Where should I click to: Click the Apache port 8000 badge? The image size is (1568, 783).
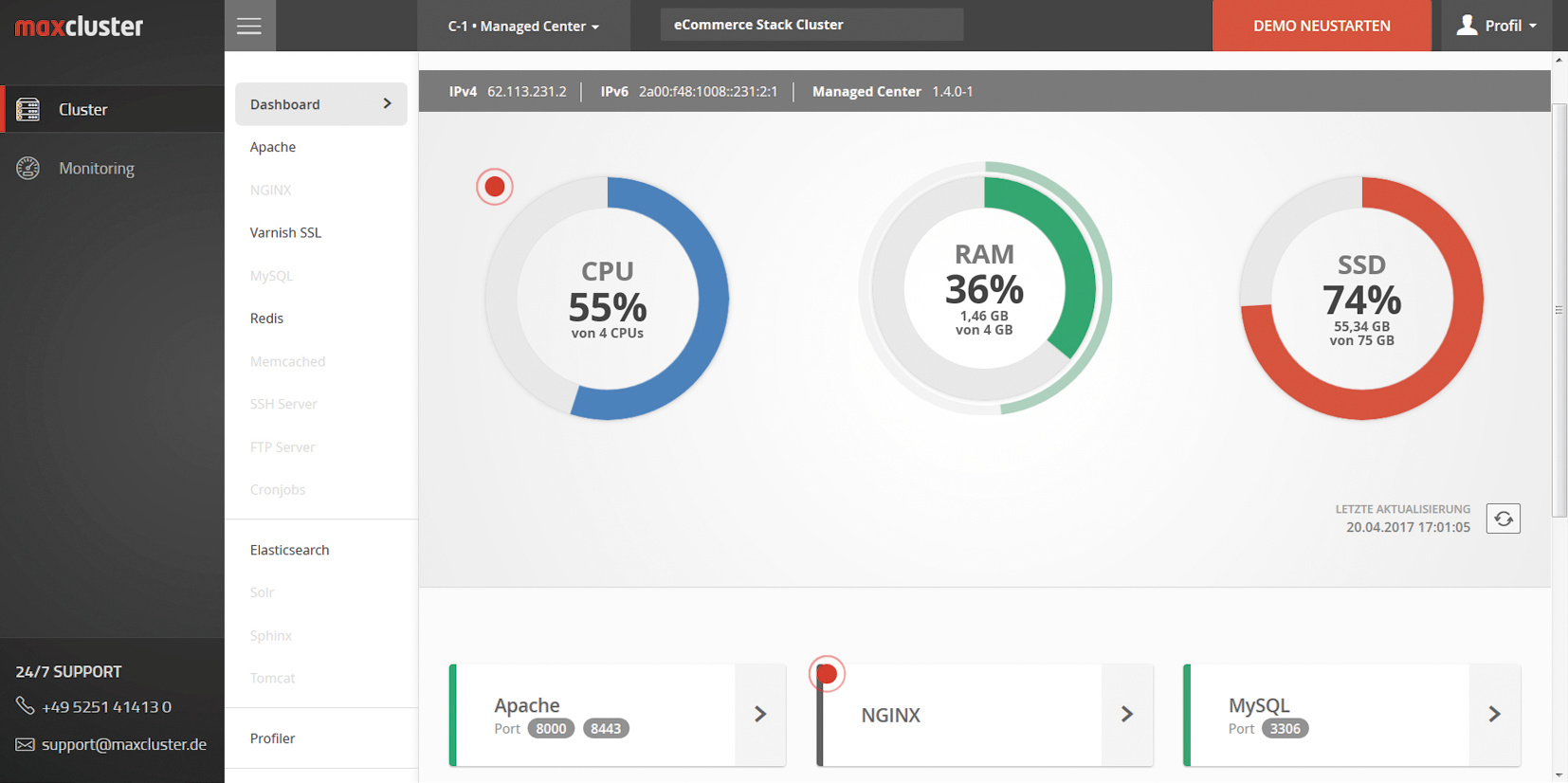[551, 729]
